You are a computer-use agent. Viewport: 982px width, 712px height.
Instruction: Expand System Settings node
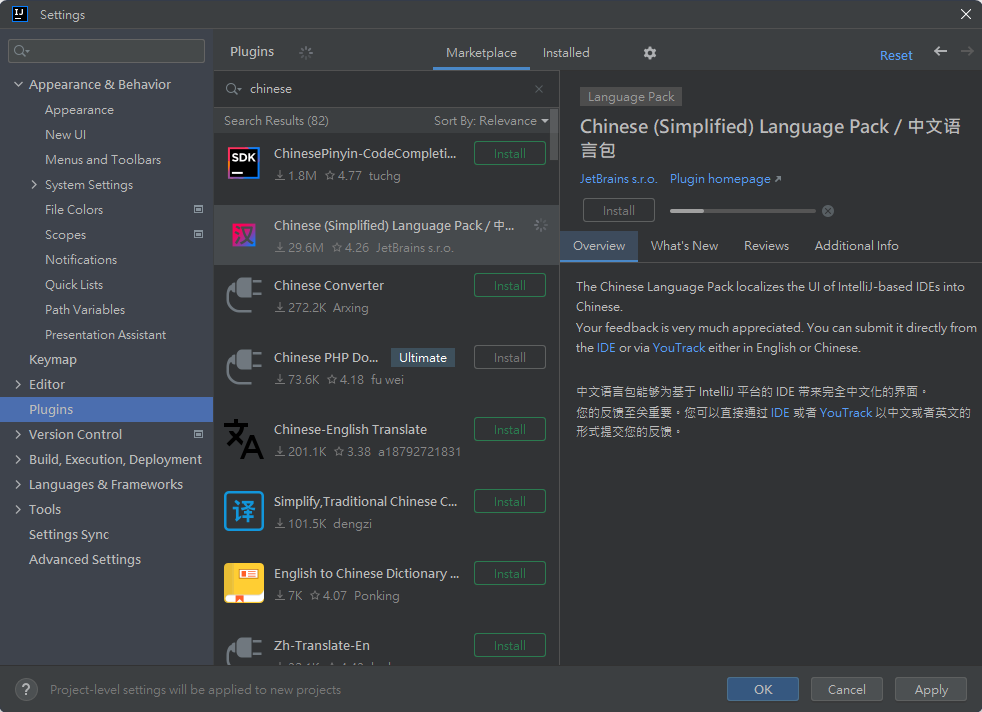click(34, 184)
